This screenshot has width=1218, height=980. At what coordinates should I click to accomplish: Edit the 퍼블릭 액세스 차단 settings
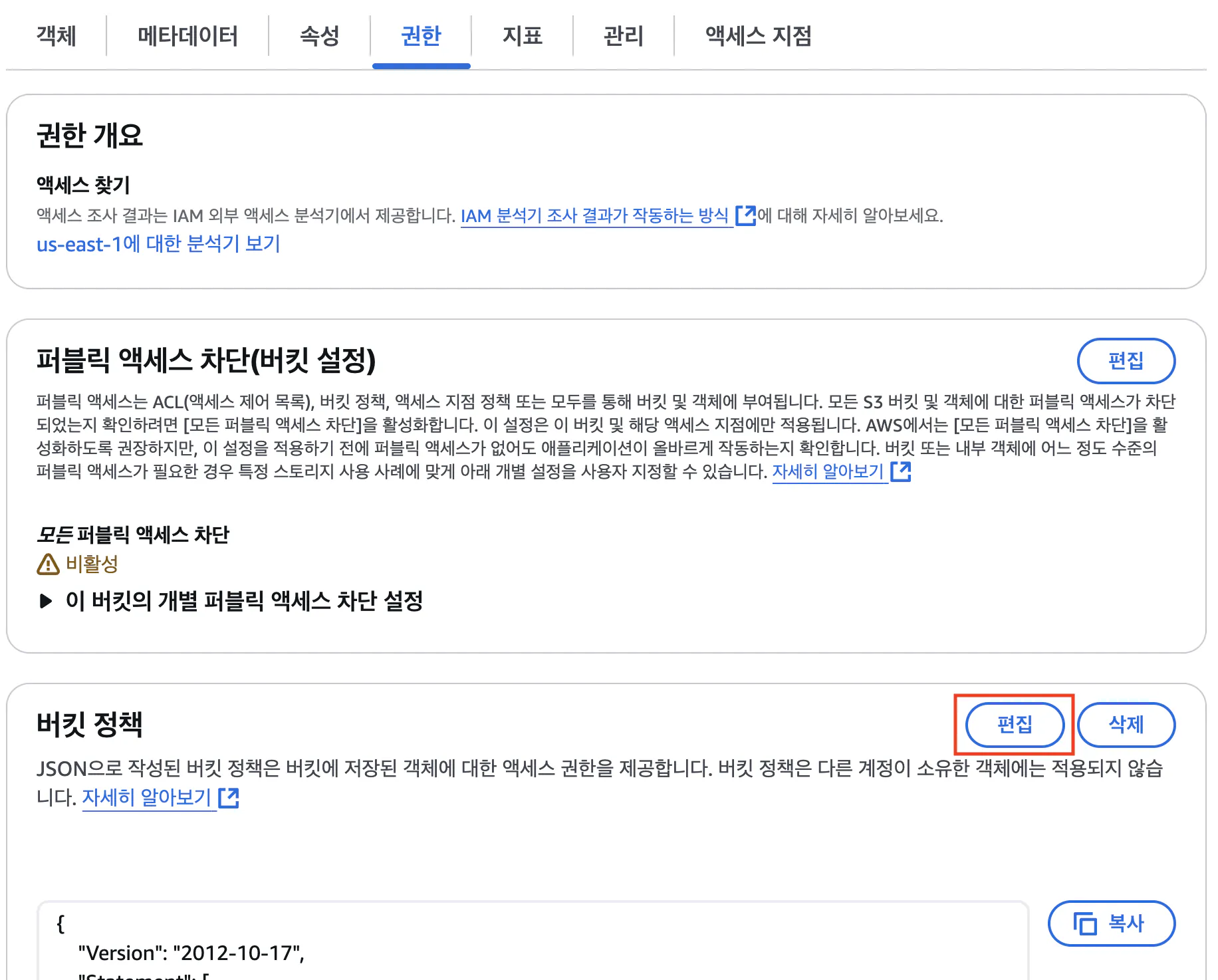click(x=1126, y=361)
